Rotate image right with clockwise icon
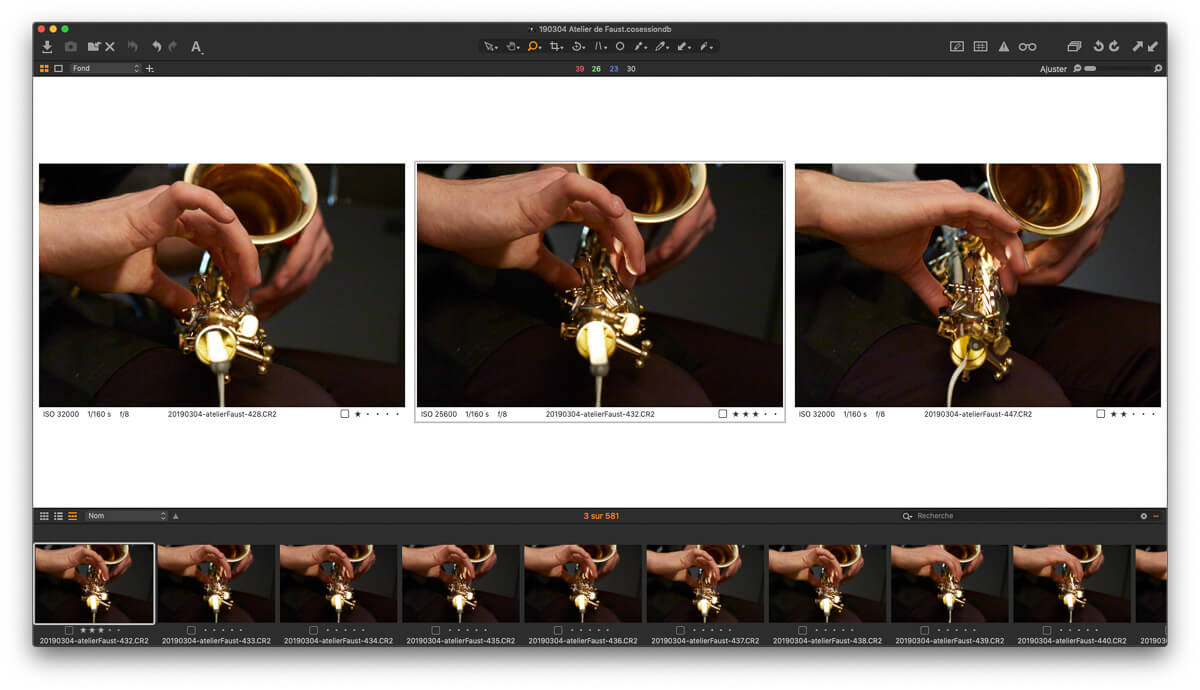Screen dimensions: 1200x690 (1114, 46)
